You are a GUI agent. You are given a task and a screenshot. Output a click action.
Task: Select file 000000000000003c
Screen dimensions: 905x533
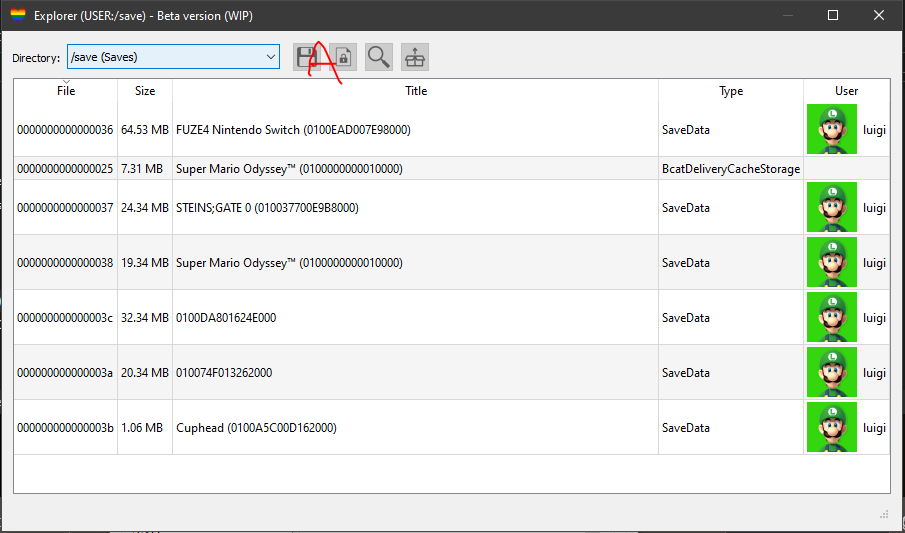click(x=65, y=318)
